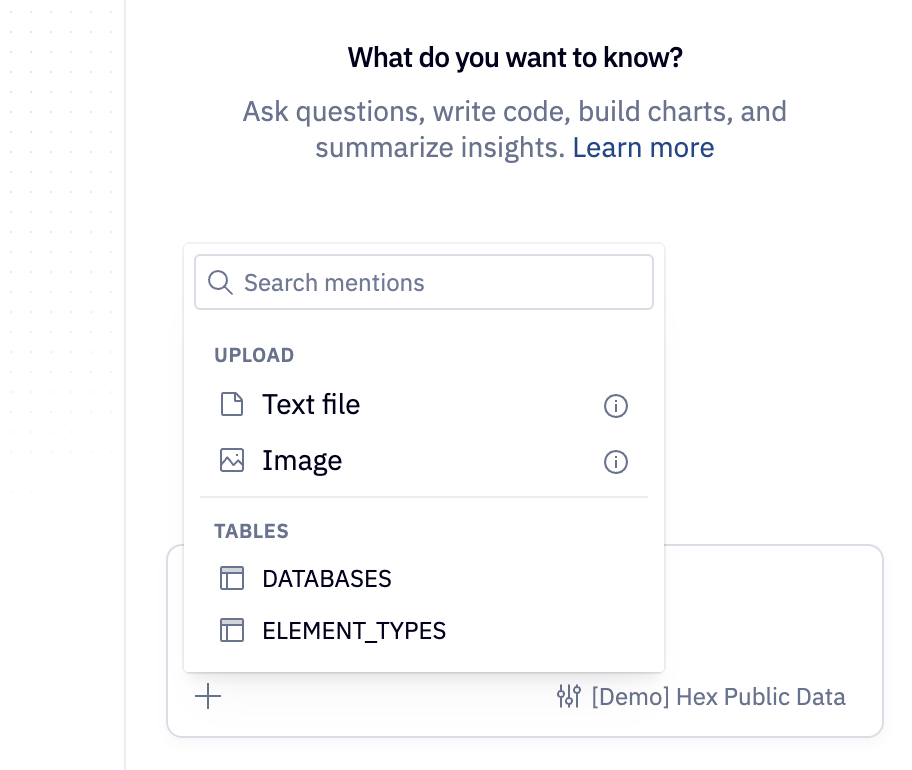Click the Text file document icon
The width and height of the screenshot is (912, 770).
point(231,404)
